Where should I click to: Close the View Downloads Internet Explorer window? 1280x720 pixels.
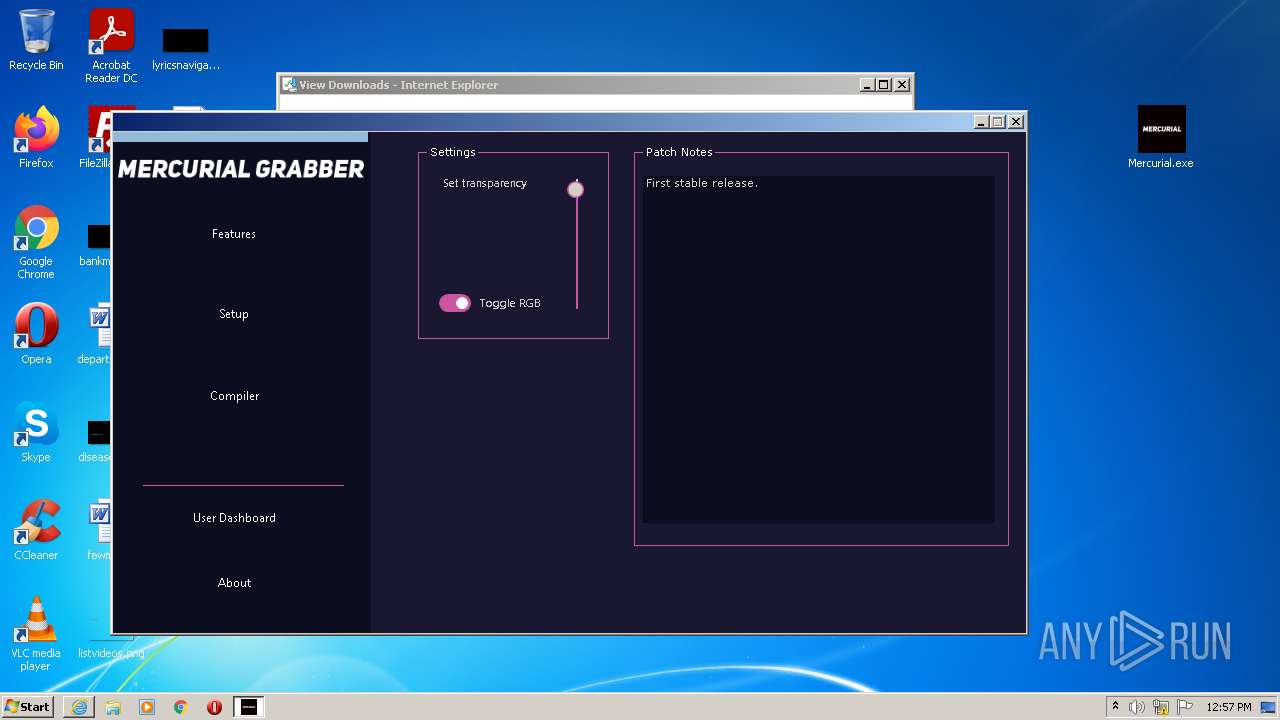(x=901, y=85)
